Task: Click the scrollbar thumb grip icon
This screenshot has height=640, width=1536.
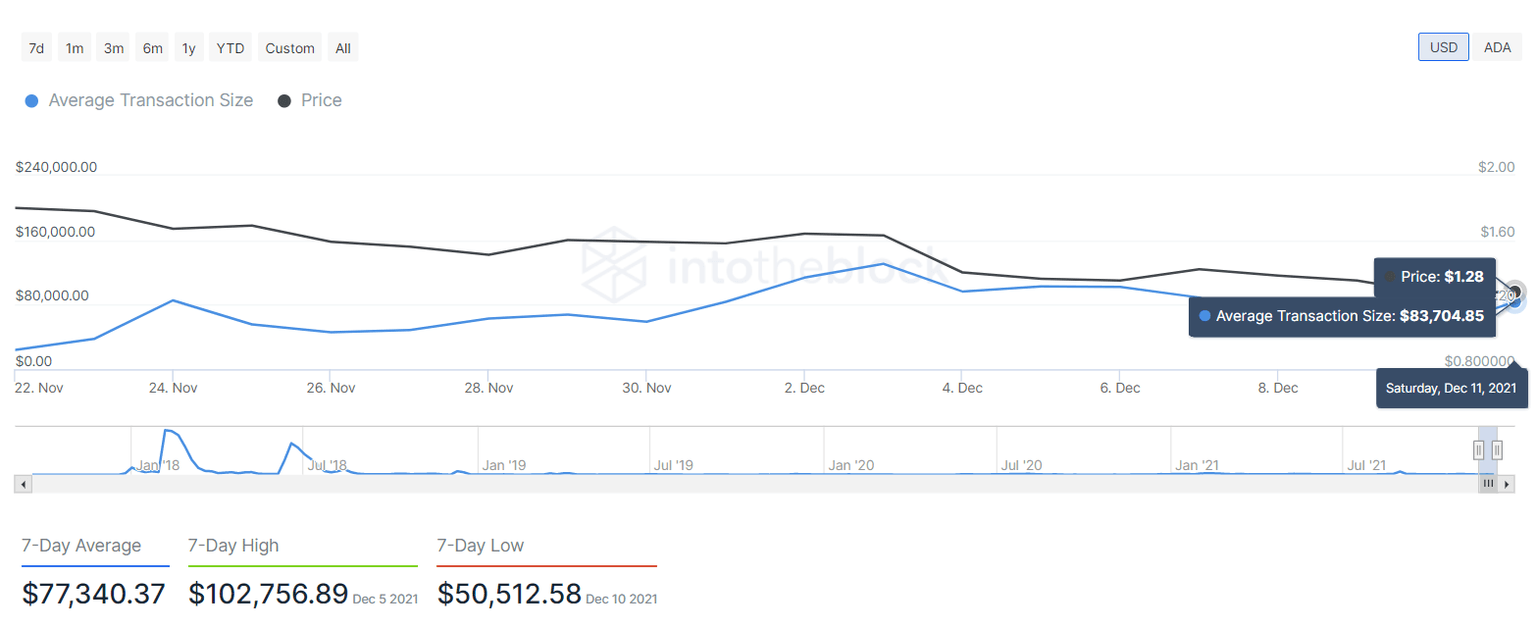Action: pos(1488,484)
